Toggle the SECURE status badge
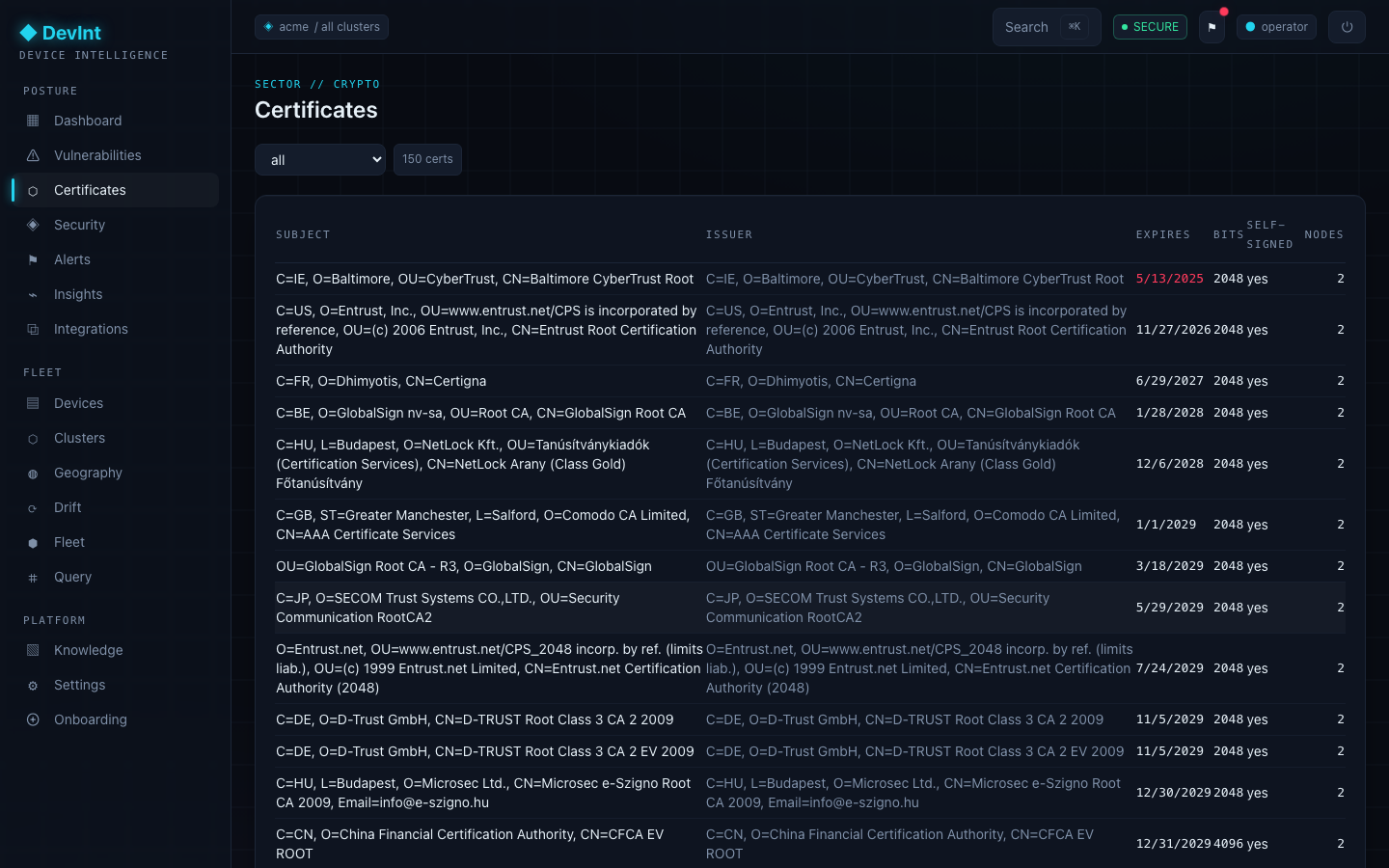This screenshot has width=1389, height=868. pos(1150,27)
